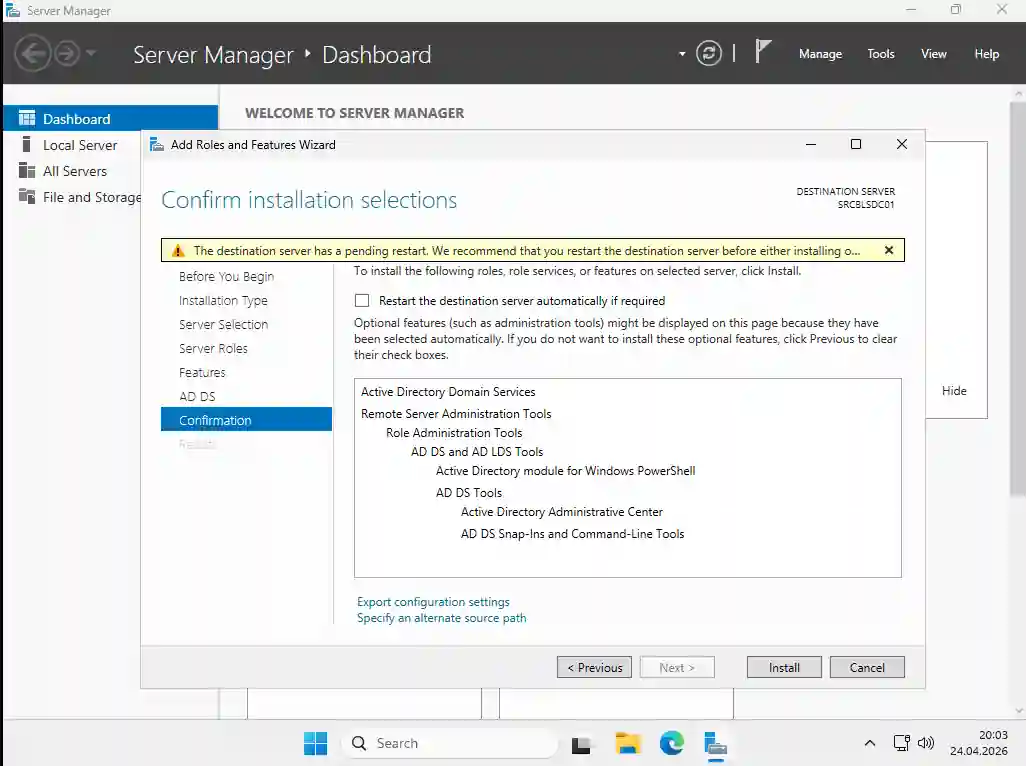
Task: Click the Install button
Action: pos(784,667)
